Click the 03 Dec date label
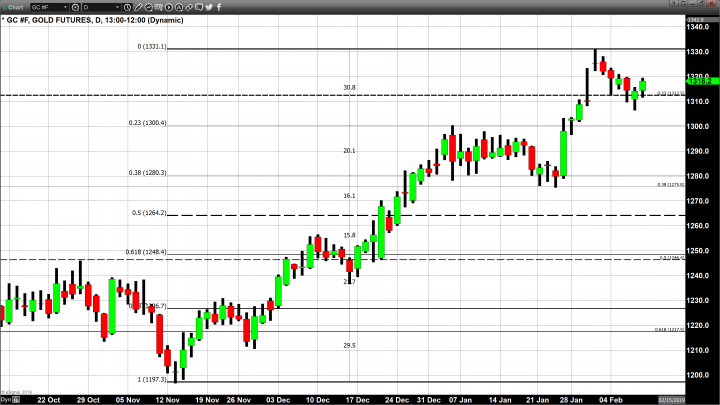This screenshot has width=720, height=405. (278, 400)
